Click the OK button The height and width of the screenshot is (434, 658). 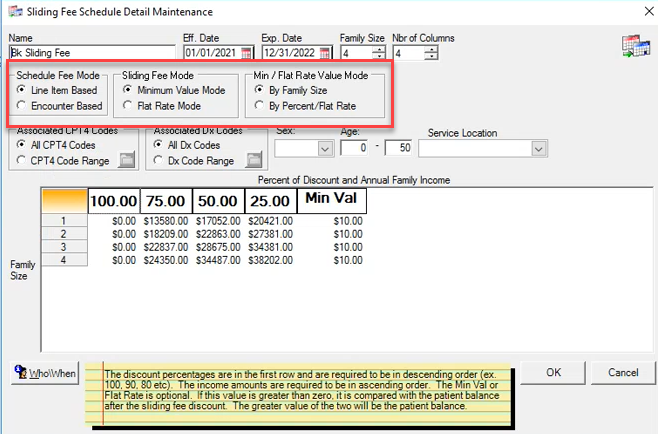tap(553, 373)
